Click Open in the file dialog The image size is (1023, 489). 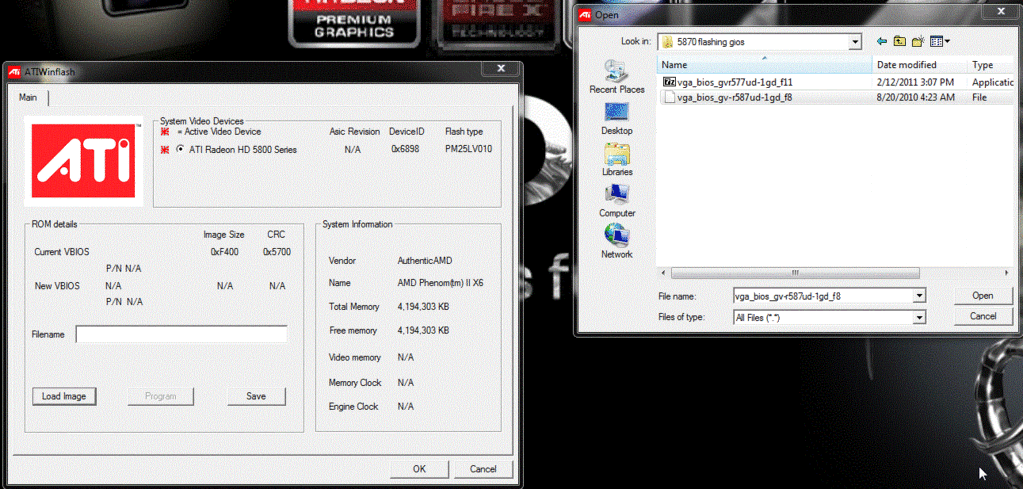click(983, 295)
